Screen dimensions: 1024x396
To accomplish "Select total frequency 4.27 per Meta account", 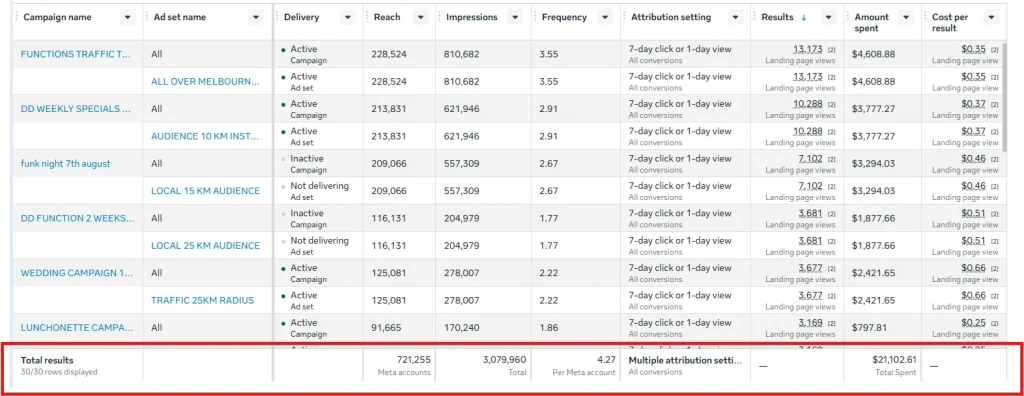I will pos(607,359).
